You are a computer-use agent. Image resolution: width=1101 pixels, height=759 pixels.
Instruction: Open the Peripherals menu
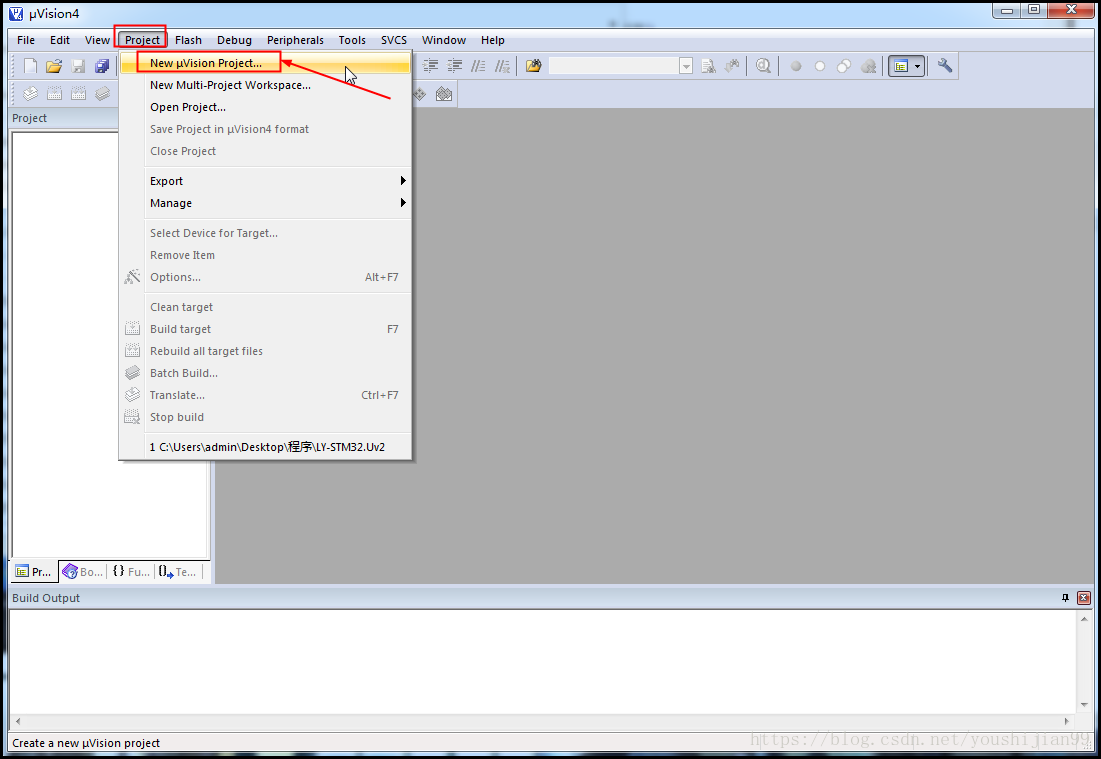[x=295, y=40]
